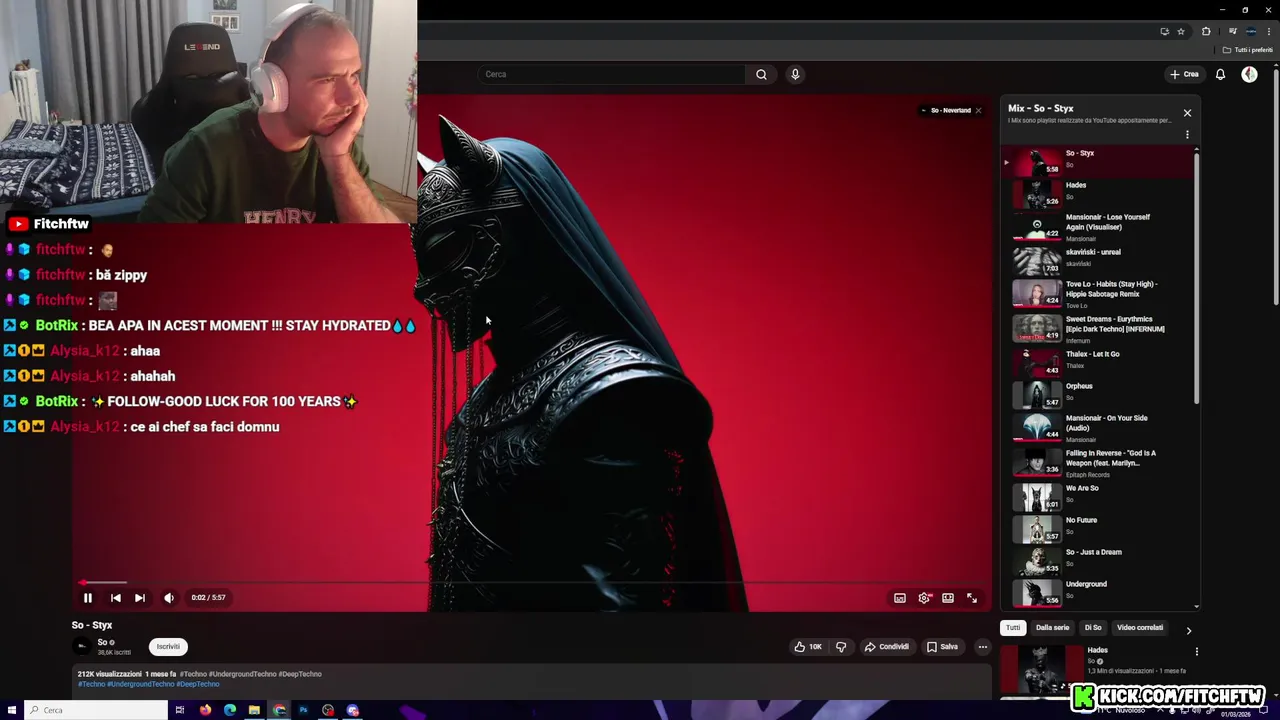The height and width of the screenshot is (720, 1280).
Task: Play Tove Lo - Habits Hippie Sabotage Remix
Action: coord(1100,293)
